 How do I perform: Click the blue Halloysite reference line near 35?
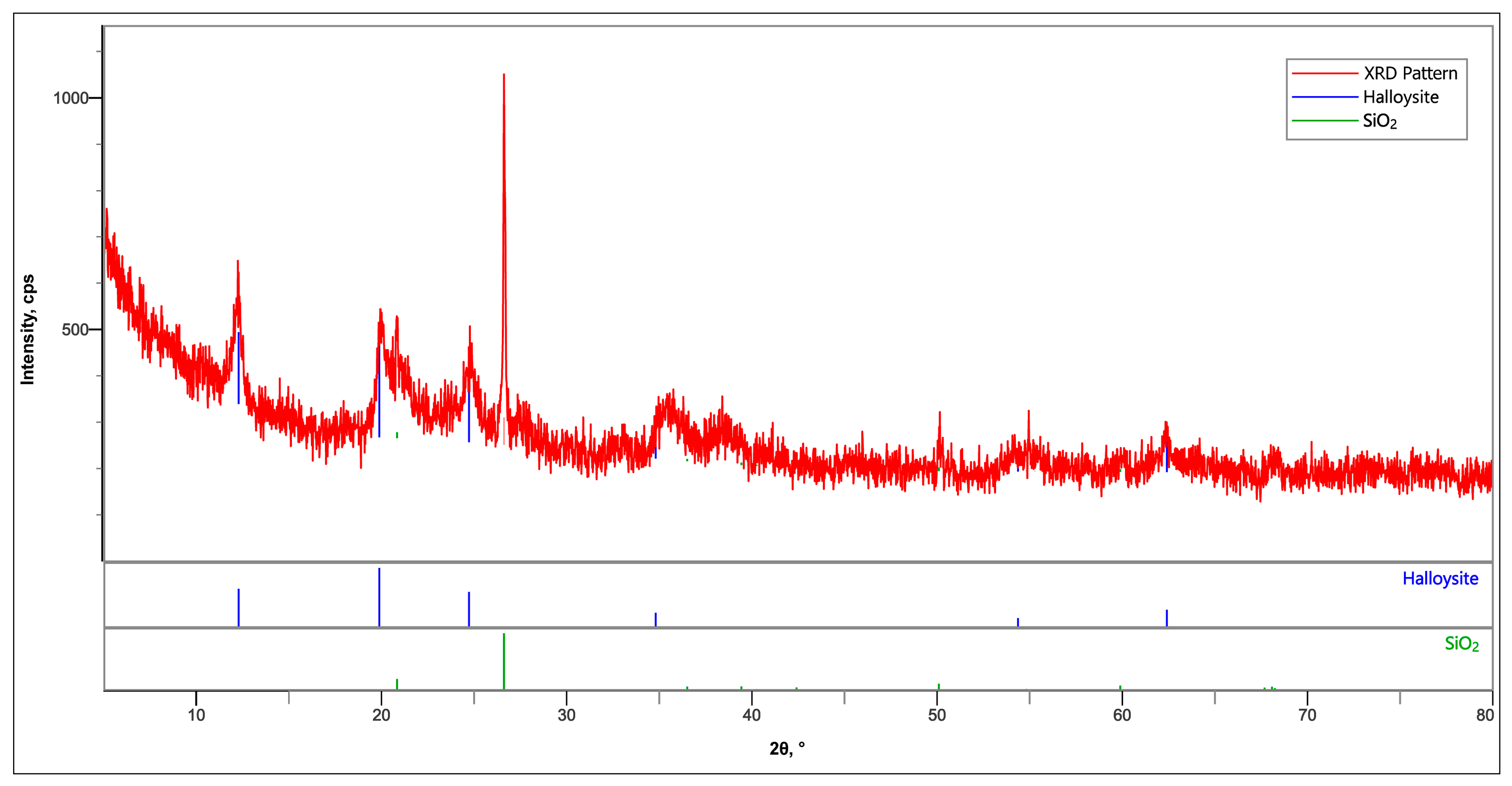656,620
